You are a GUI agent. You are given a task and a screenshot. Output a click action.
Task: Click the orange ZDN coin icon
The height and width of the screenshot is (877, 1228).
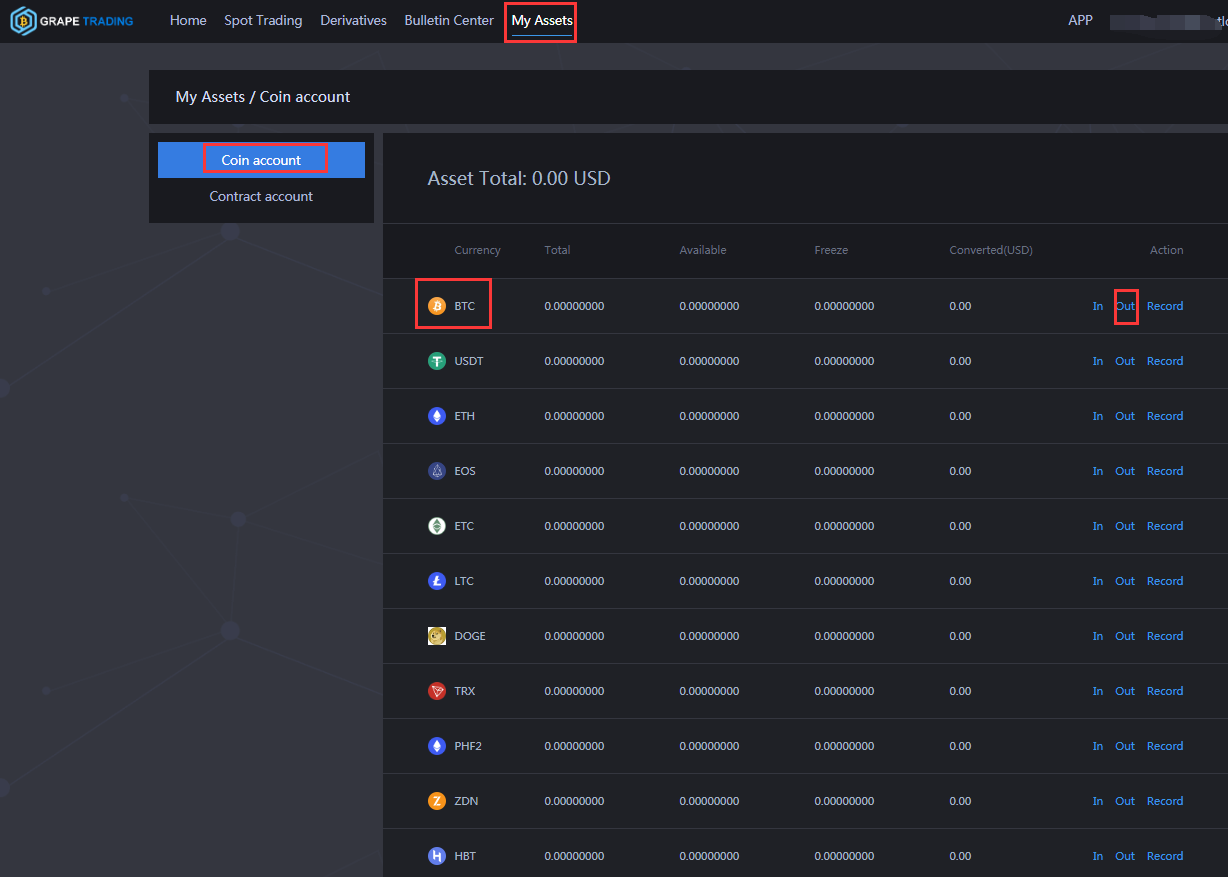(437, 801)
